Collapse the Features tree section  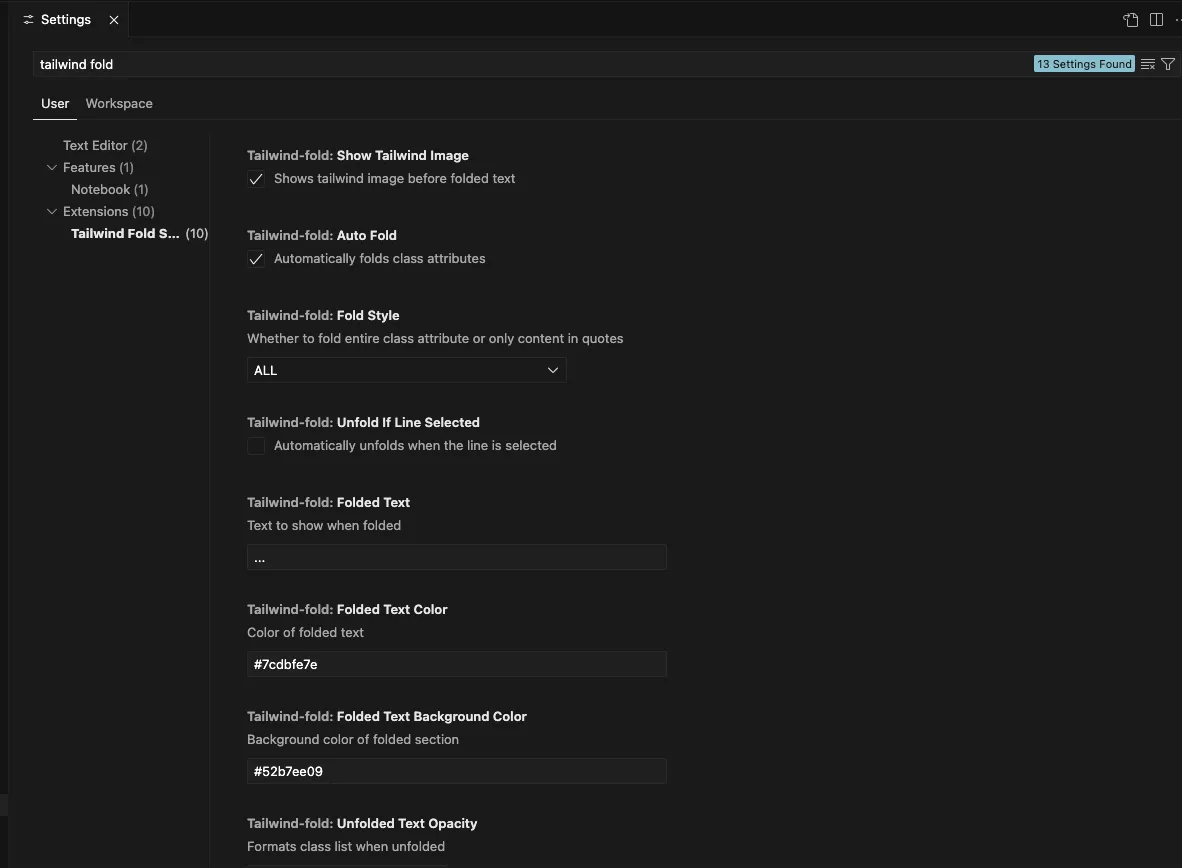52,167
